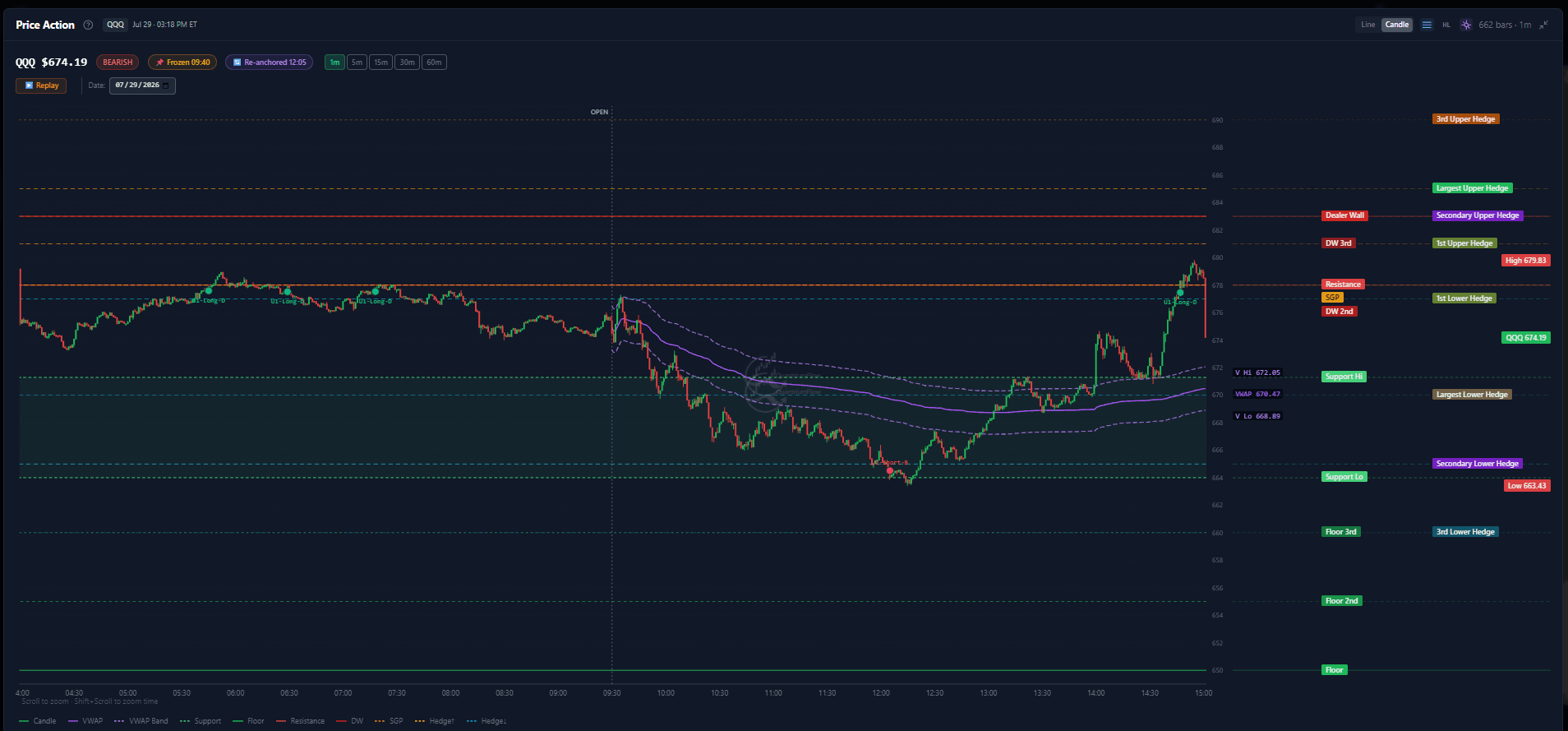Click the SGP orange level label
The image size is (1568, 731).
[1332, 298]
